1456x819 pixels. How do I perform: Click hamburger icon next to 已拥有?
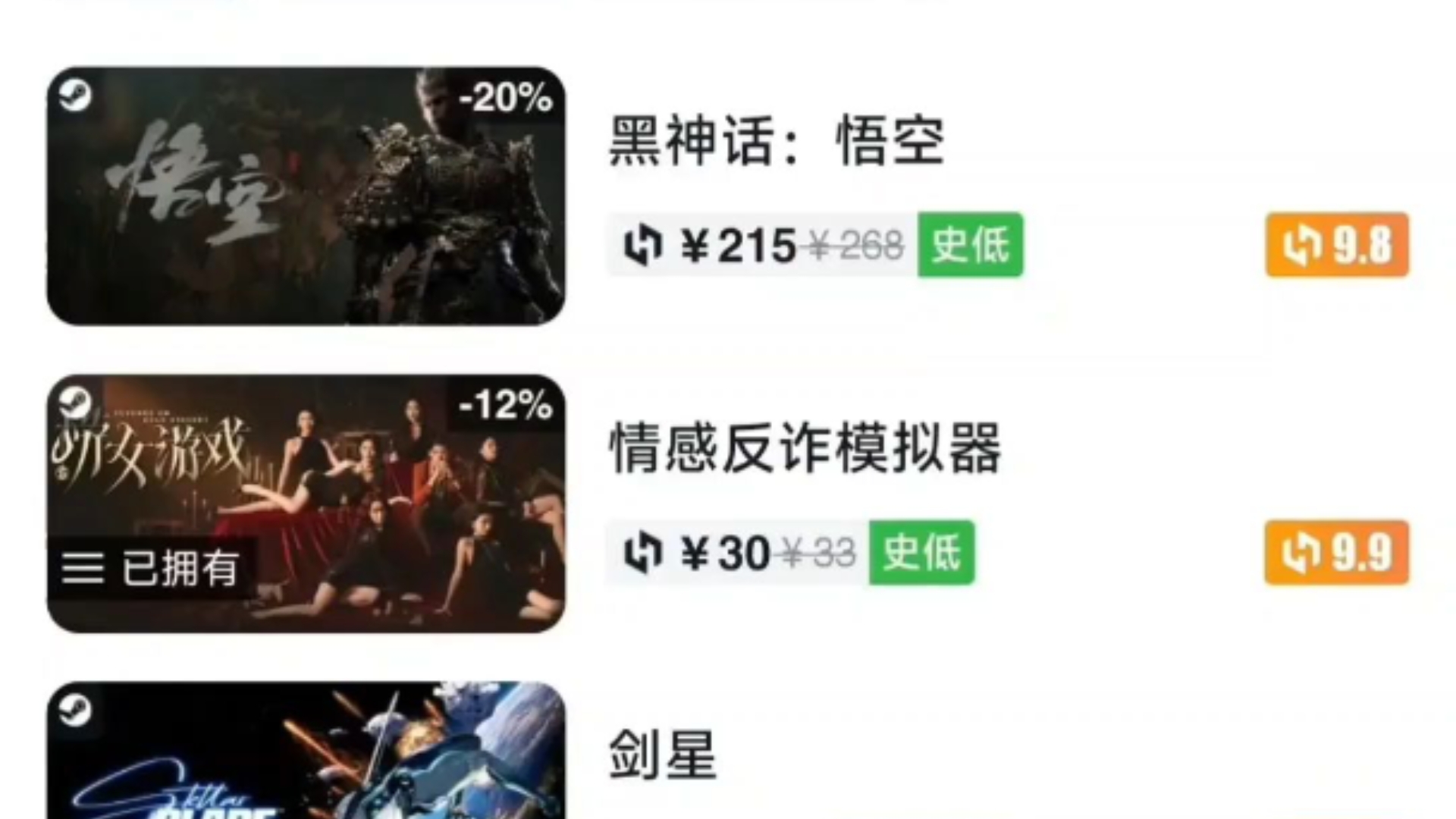(x=83, y=568)
